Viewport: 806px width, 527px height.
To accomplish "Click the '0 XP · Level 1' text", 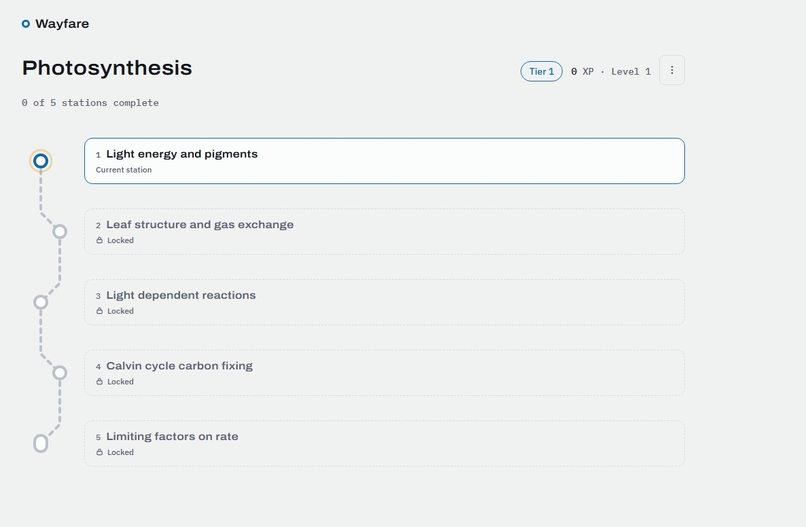I will (611, 71).
